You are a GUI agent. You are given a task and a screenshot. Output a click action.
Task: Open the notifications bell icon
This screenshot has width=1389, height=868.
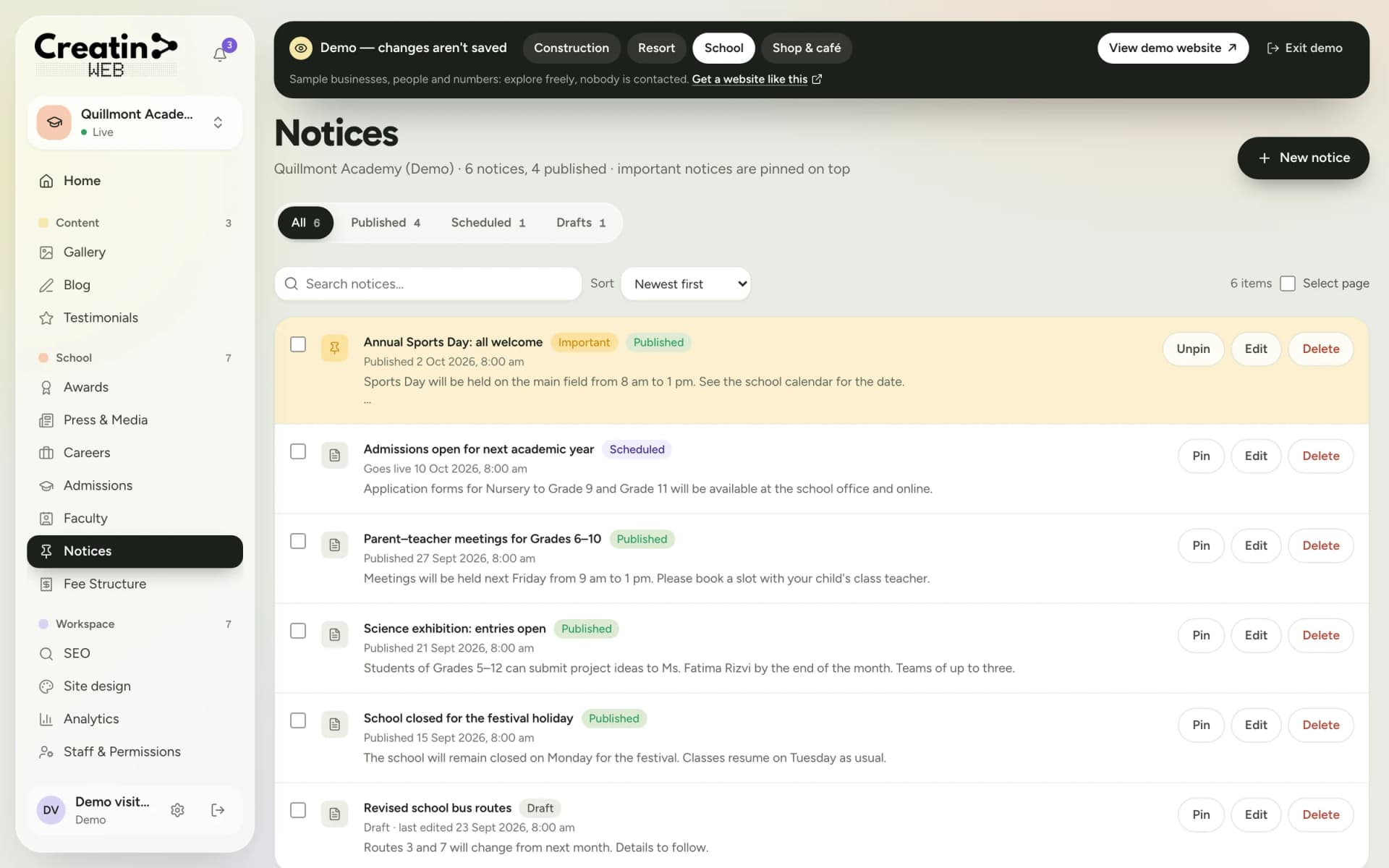point(220,54)
